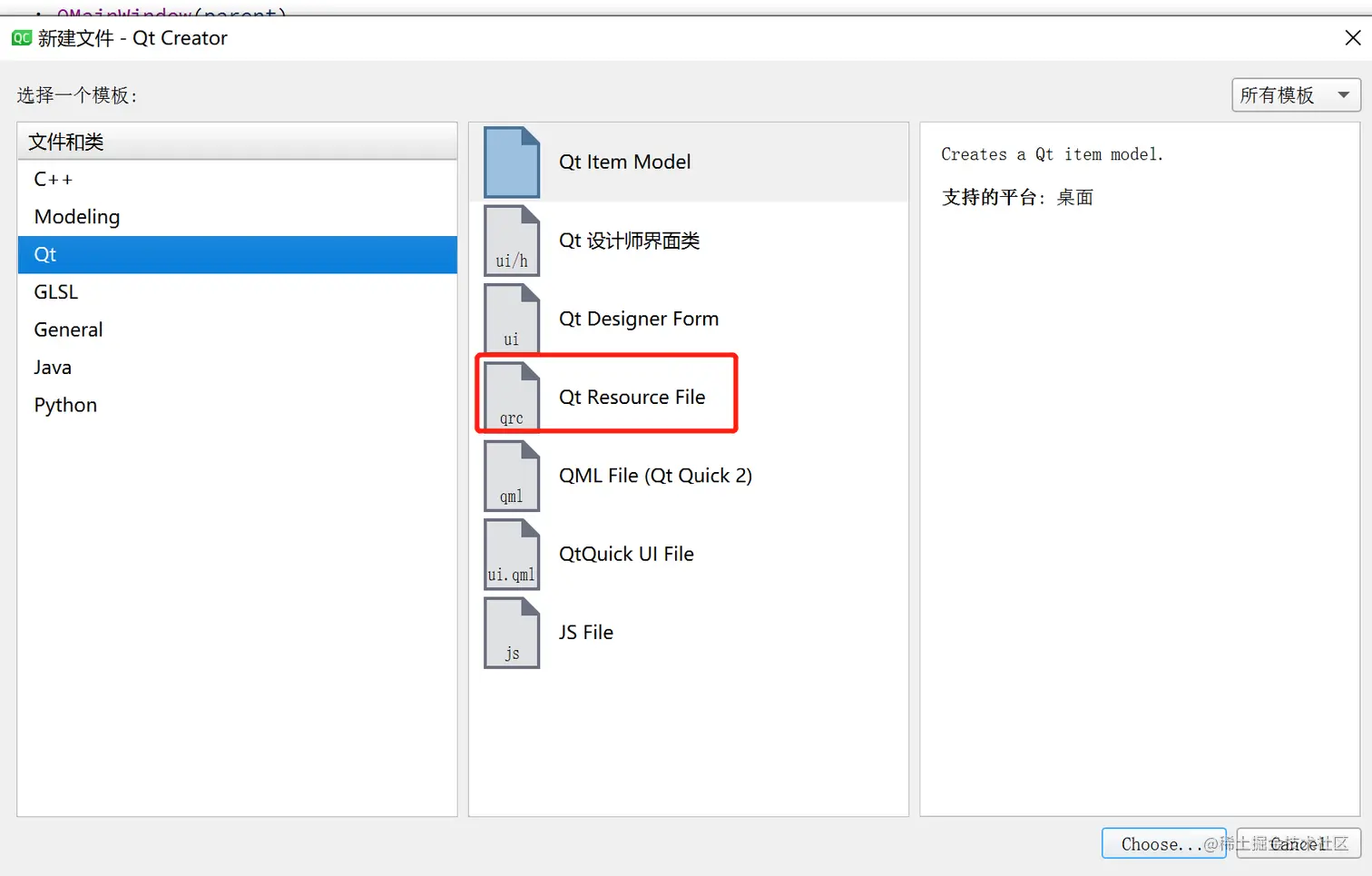Click the qml file icon

point(512,476)
